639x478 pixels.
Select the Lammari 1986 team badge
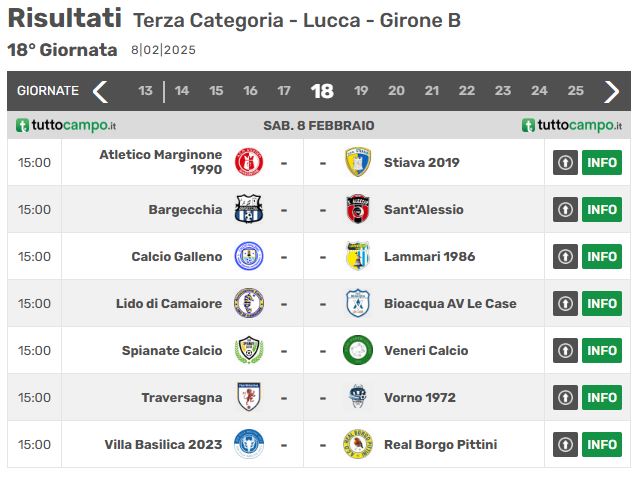[358, 256]
